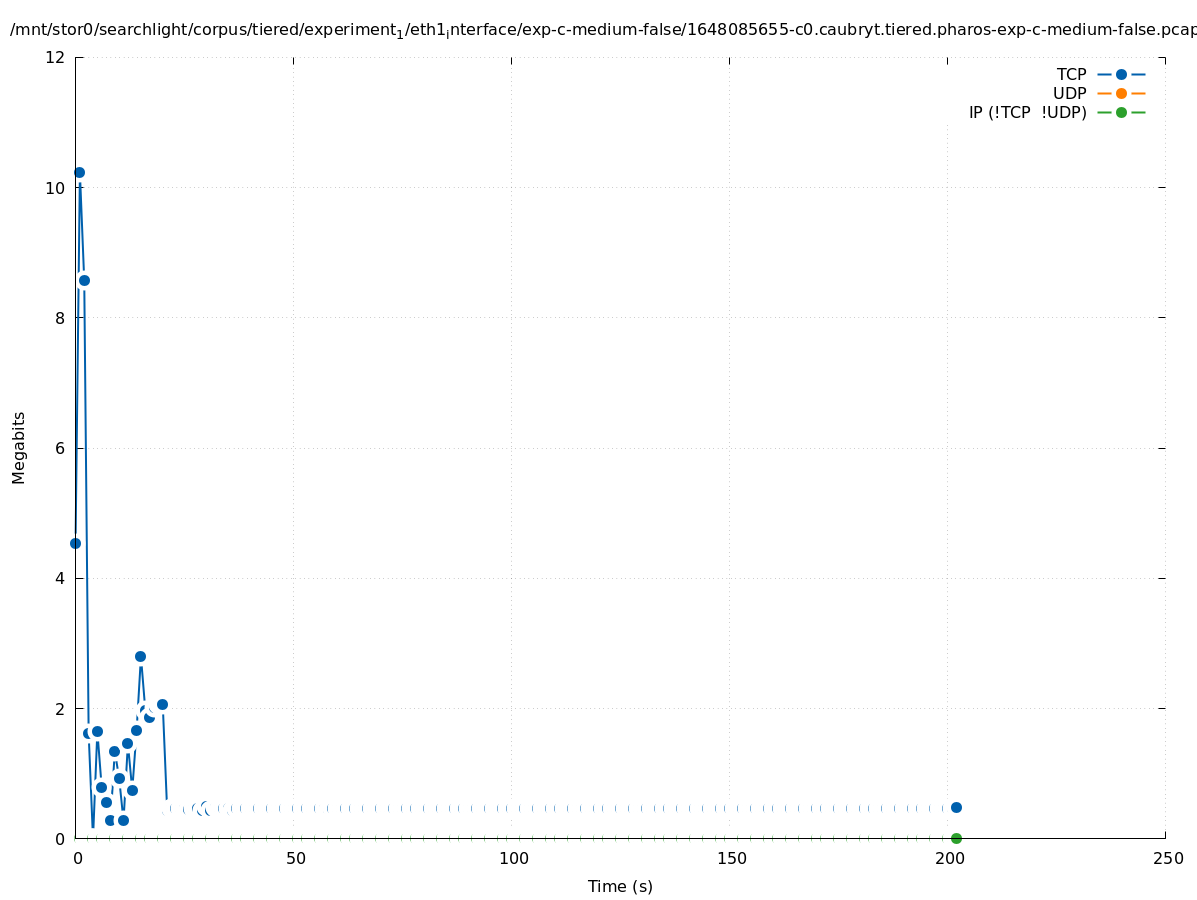Click the 6 tick label on y-axis
The height and width of the screenshot is (900, 1197).
point(60,448)
